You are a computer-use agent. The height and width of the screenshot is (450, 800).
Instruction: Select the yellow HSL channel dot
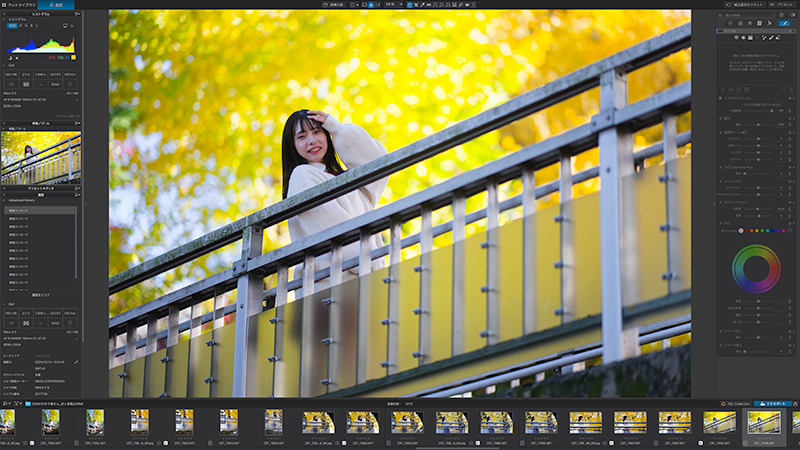pyautogui.click(x=757, y=231)
